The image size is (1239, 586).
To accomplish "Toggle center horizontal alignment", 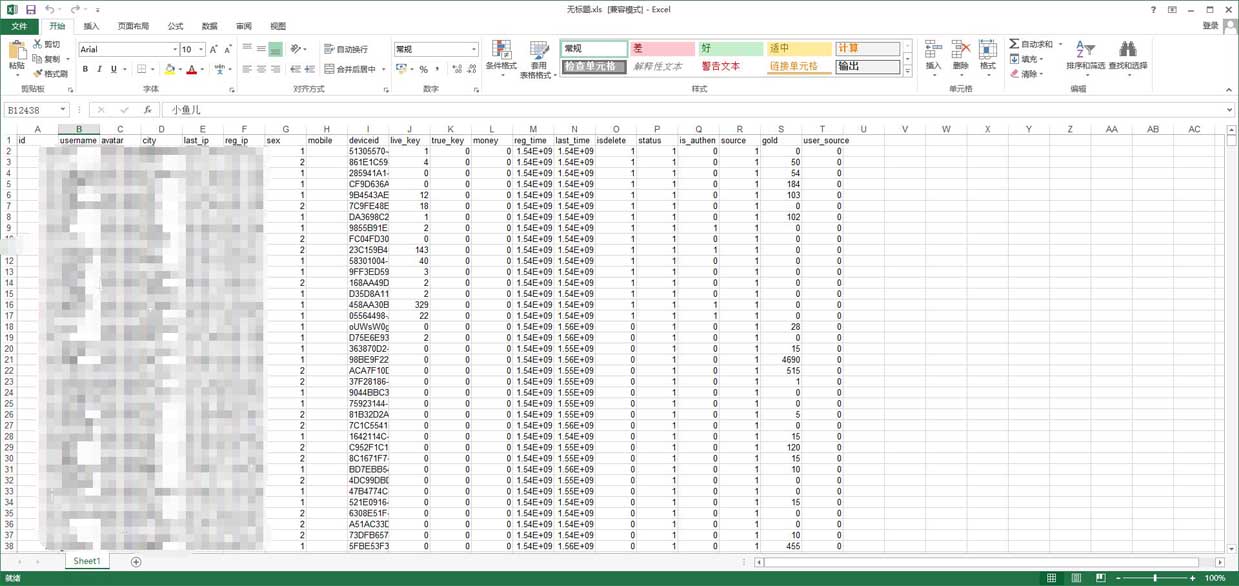I will point(261,69).
